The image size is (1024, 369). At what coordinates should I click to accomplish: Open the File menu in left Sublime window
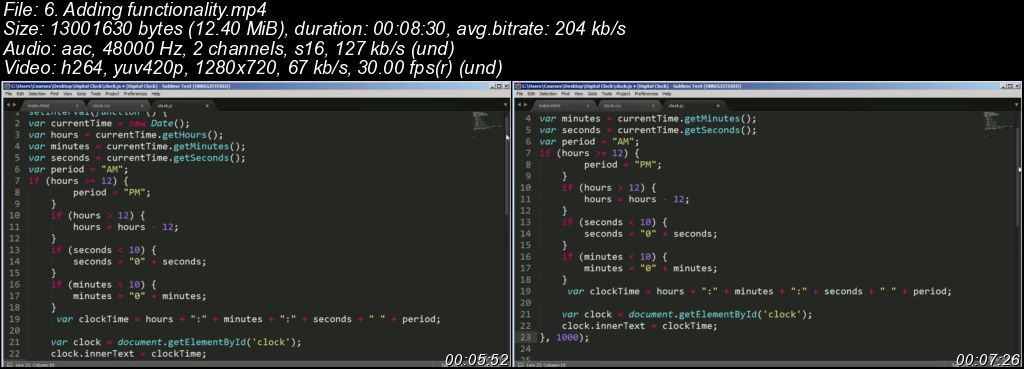click(x=8, y=93)
